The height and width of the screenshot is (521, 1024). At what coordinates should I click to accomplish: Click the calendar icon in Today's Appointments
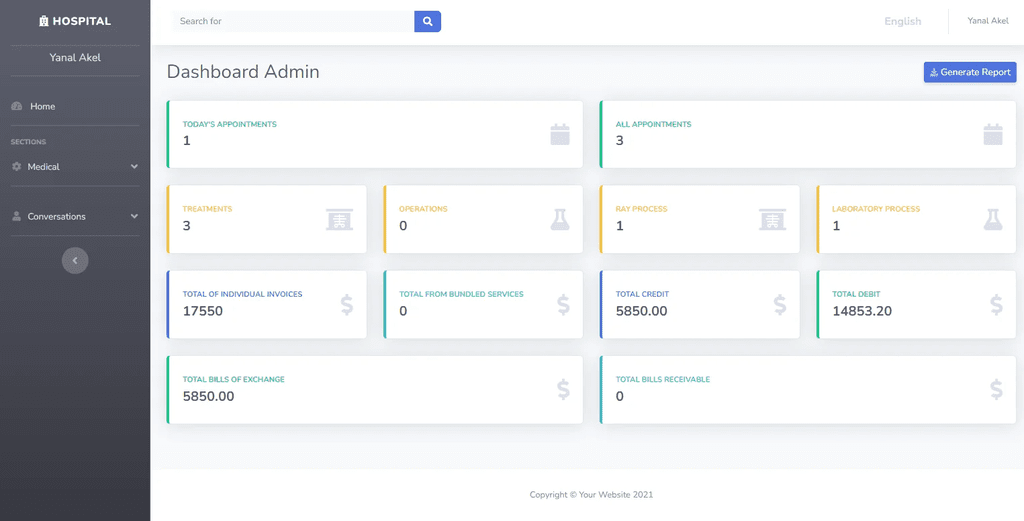(560, 134)
